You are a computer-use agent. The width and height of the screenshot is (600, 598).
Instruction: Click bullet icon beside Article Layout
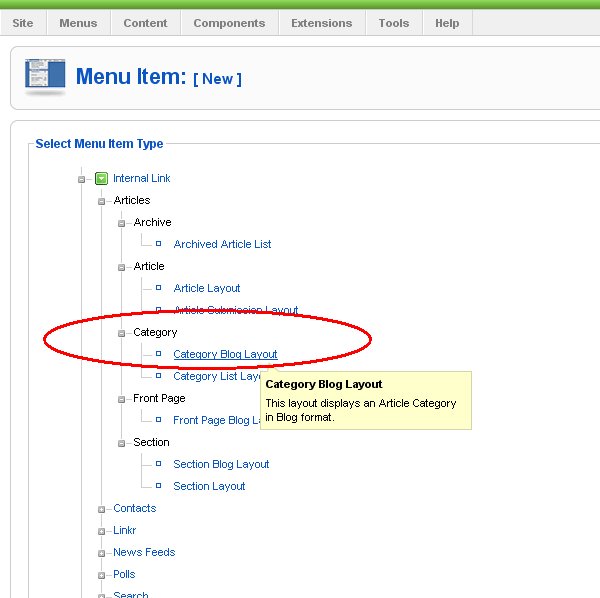(x=158, y=288)
